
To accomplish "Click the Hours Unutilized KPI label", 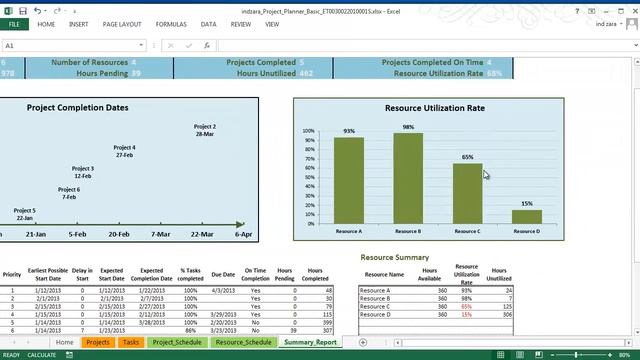I will [266, 73].
